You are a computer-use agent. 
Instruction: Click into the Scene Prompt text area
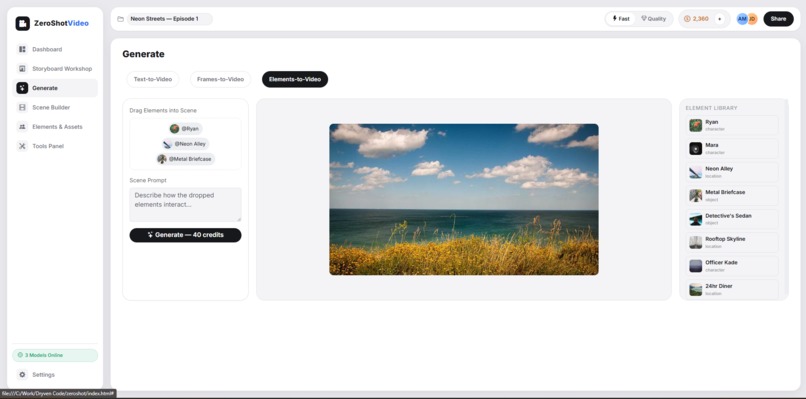[186, 205]
